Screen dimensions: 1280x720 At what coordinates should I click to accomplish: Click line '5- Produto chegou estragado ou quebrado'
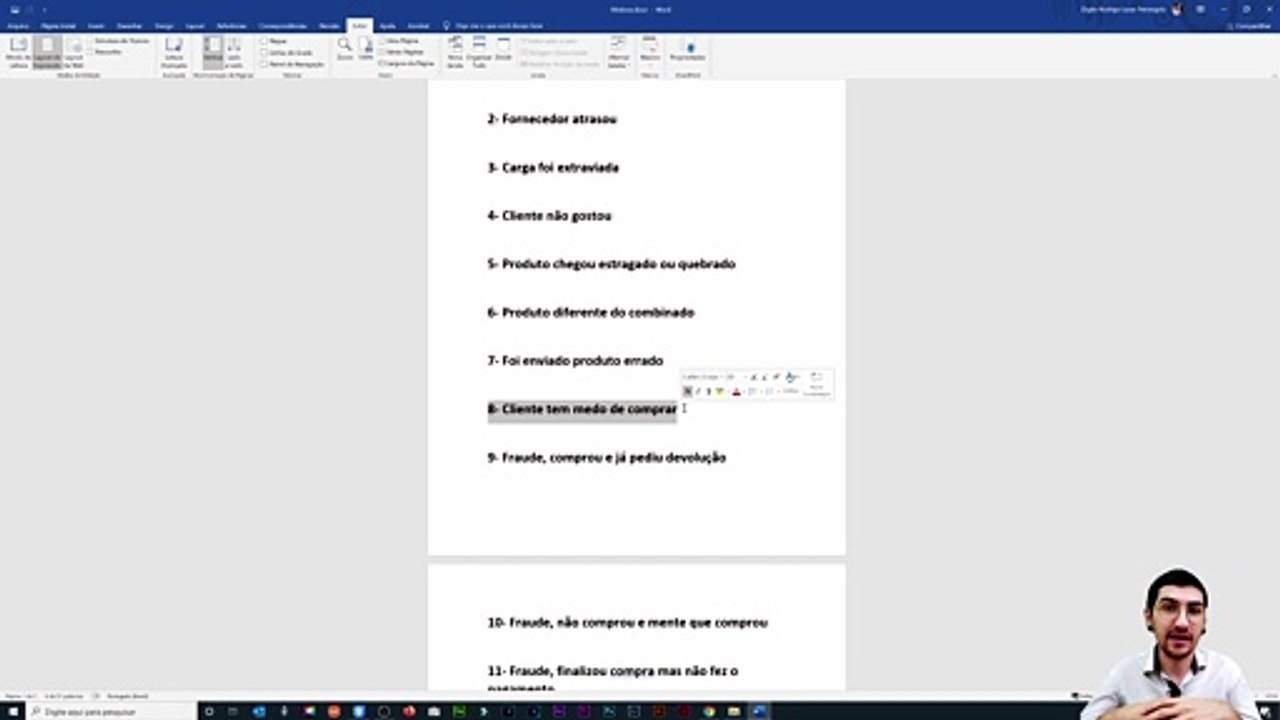611,264
